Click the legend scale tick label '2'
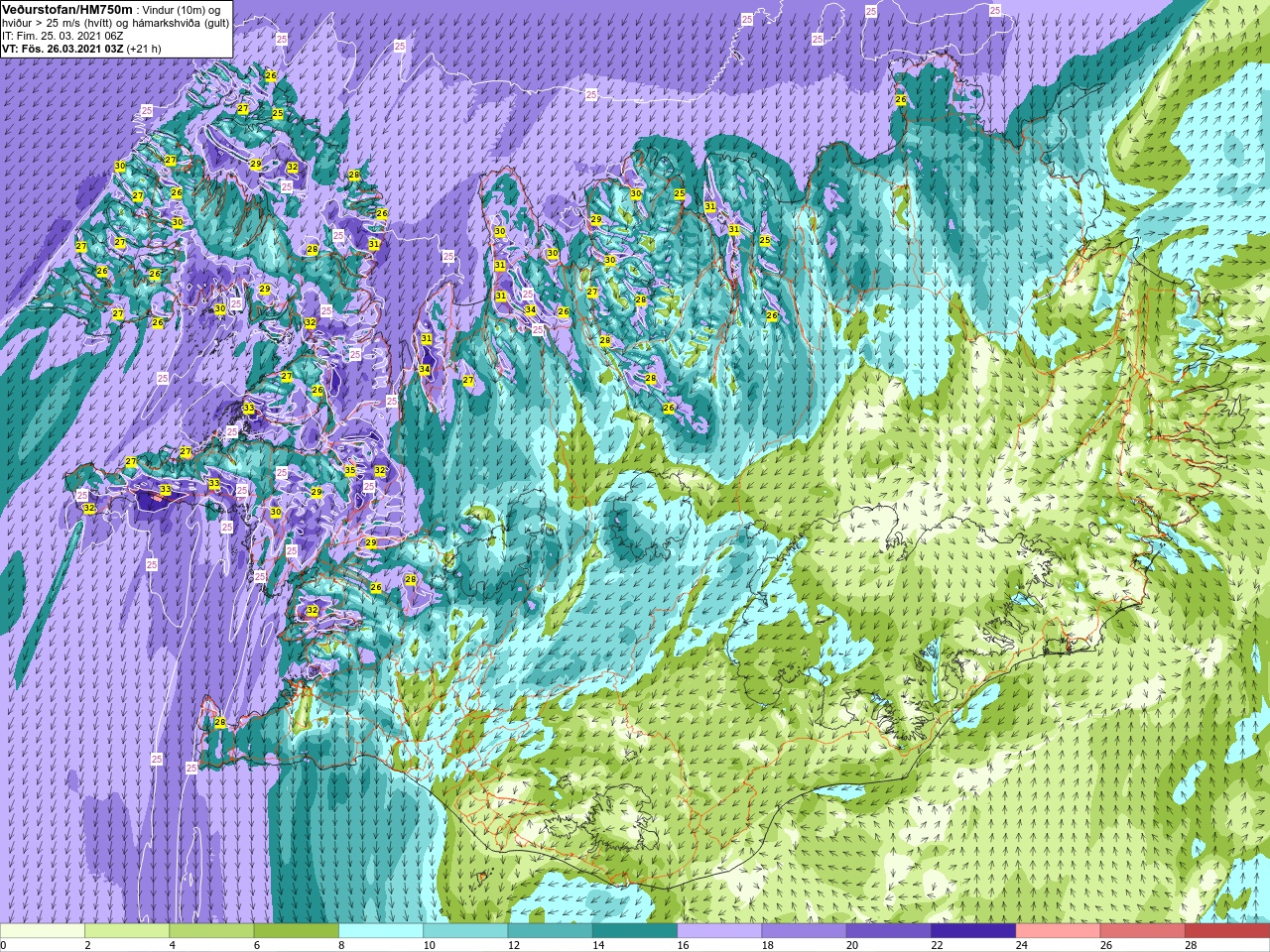Viewport: 1270px width, 952px height. pyautogui.click(x=87, y=945)
